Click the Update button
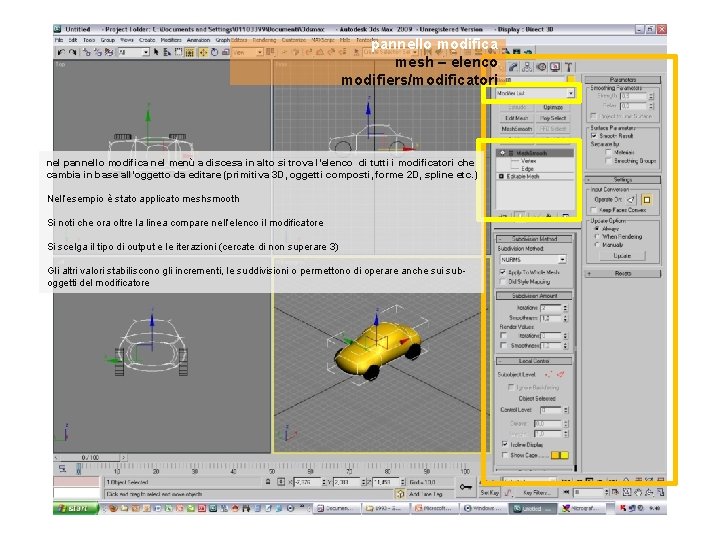Screen dimensions: 720x540 pyautogui.click(x=623, y=255)
